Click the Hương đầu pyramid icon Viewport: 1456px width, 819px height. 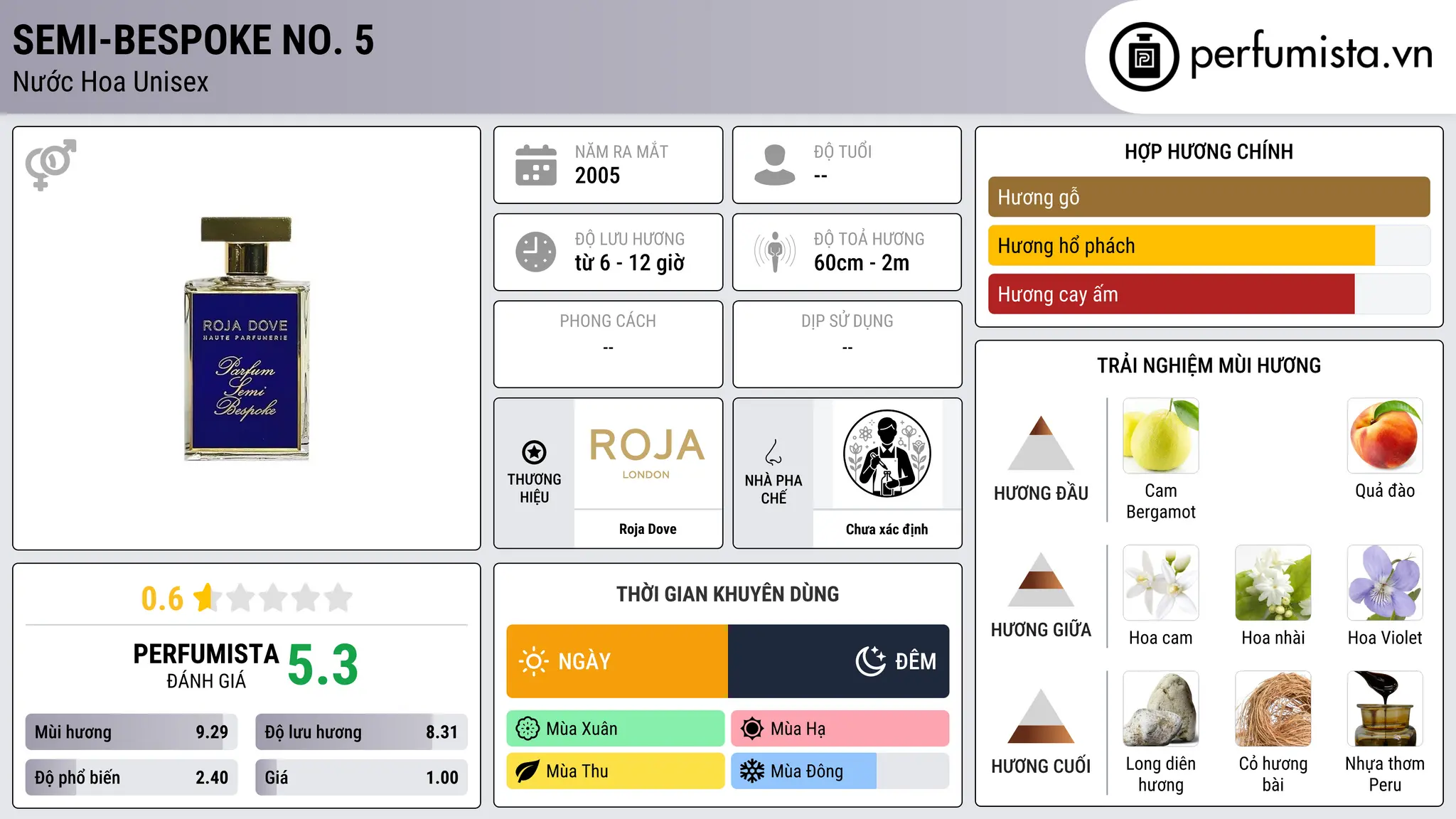click(1041, 443)
